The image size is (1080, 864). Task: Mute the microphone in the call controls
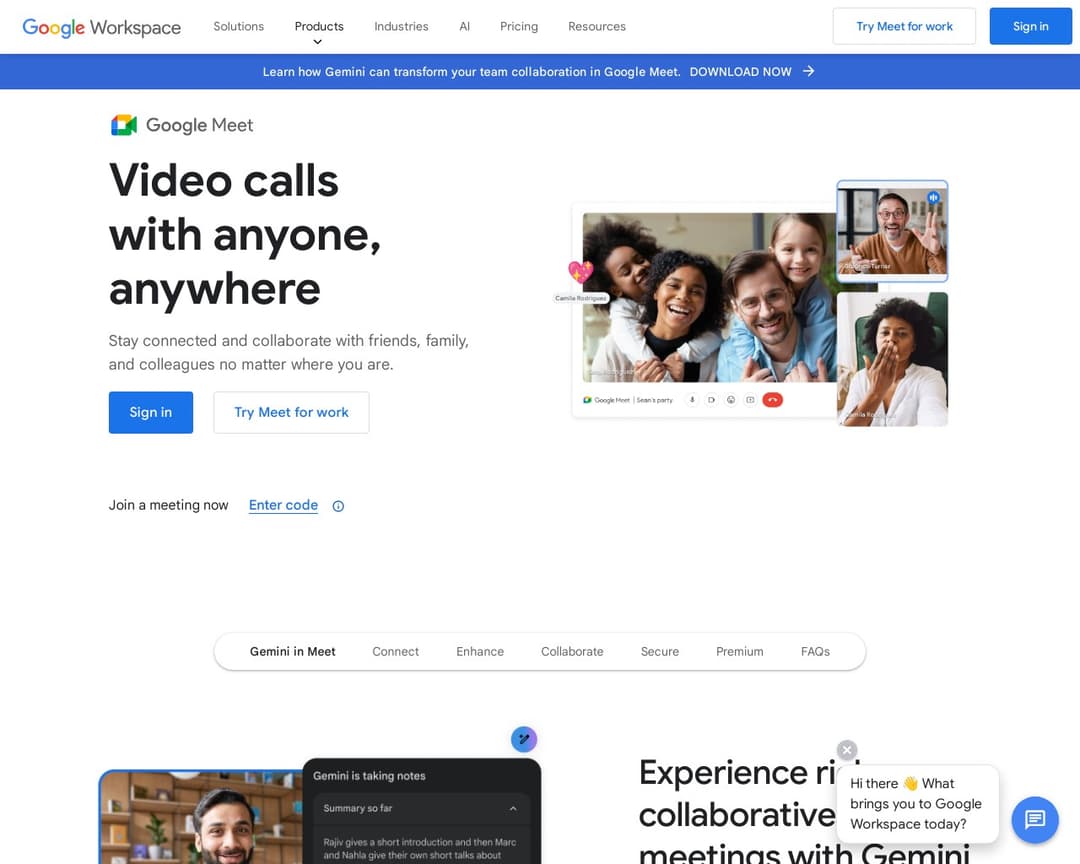pyautogui.click(x=692, y=399)
